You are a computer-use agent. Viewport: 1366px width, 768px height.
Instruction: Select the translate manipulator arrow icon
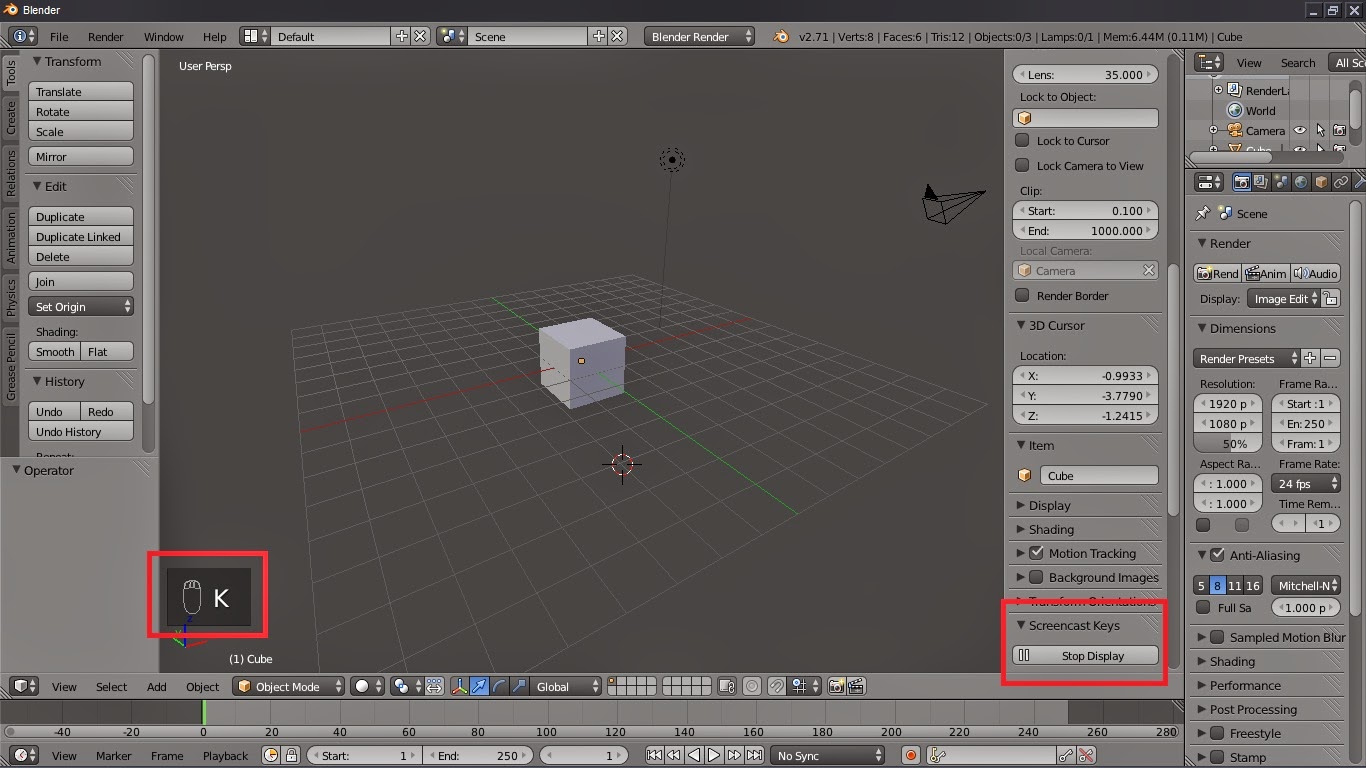tap(479, 686)
